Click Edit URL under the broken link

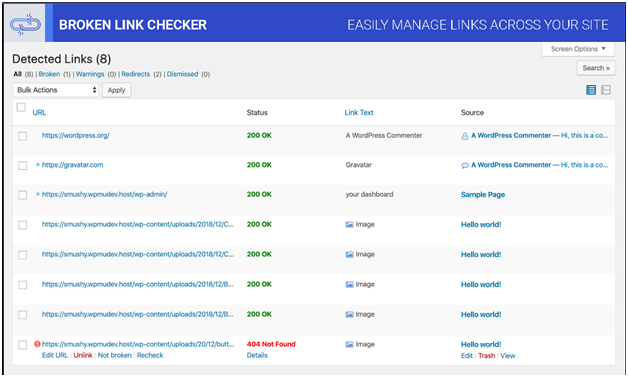pos(55,355)
